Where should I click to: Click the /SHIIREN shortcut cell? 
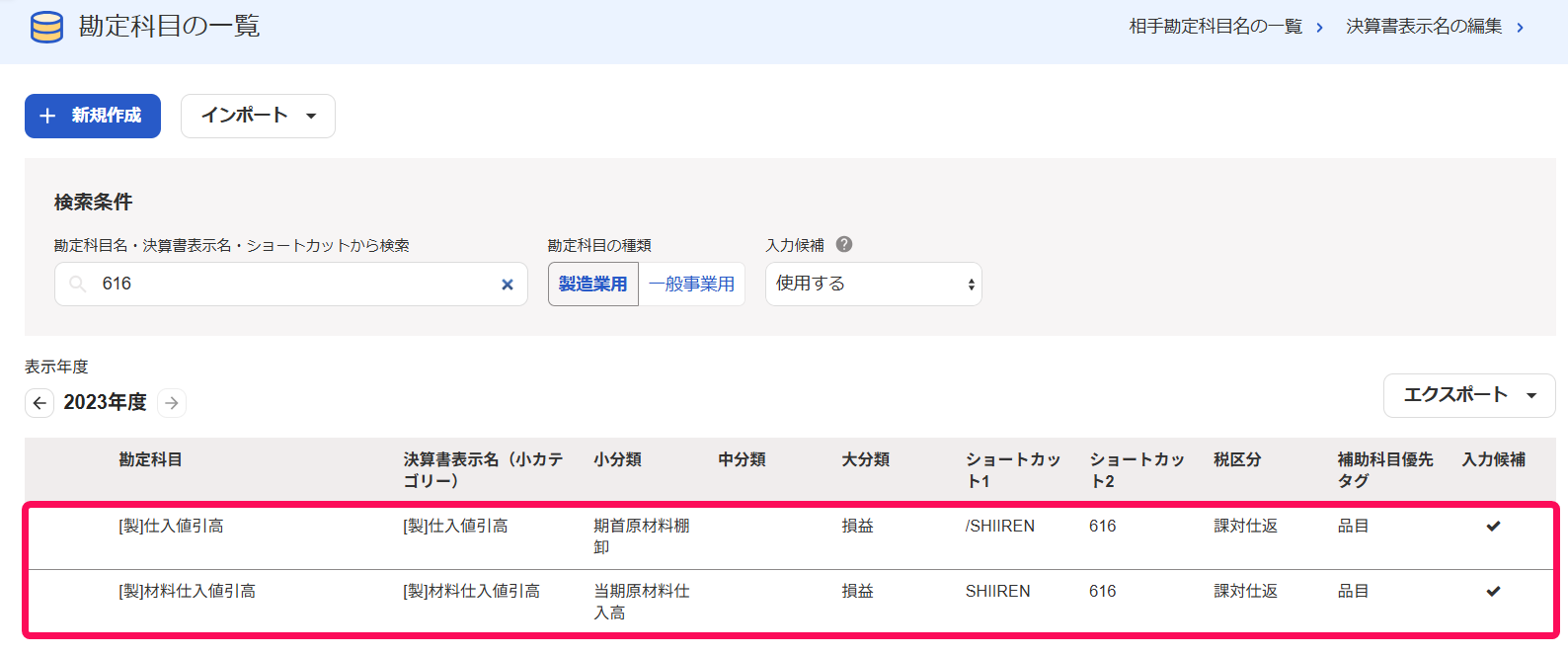click(x=1000, y=526)
